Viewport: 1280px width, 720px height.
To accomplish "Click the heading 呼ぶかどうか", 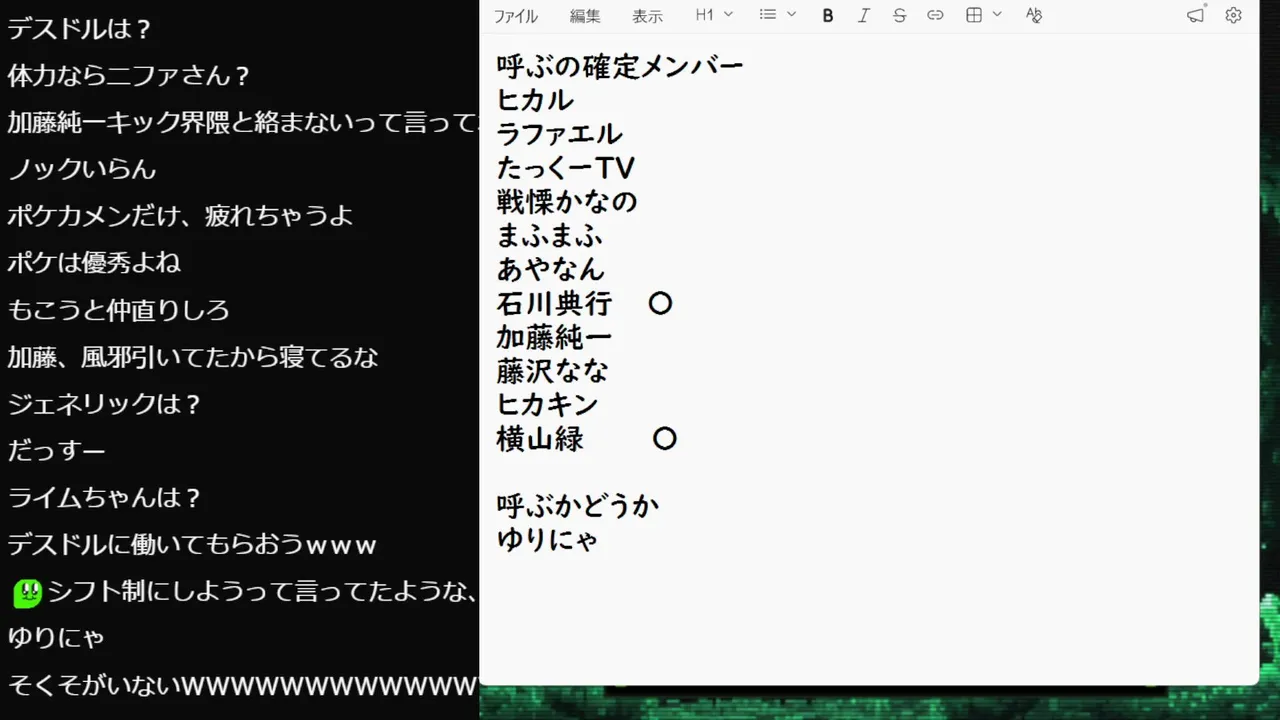I will point(578,505).
